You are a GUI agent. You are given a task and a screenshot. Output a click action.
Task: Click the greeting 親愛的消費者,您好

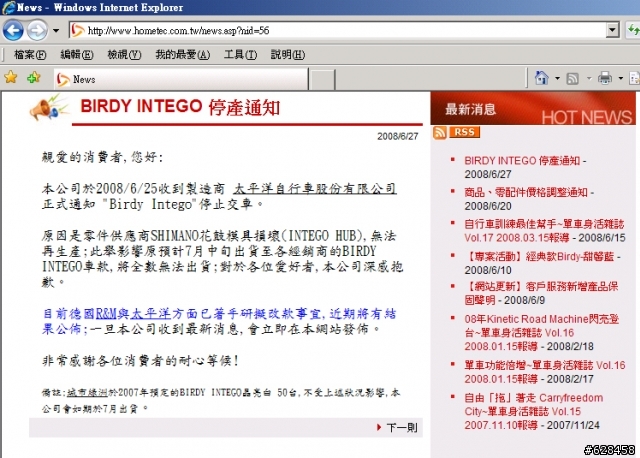pos(102,157)
